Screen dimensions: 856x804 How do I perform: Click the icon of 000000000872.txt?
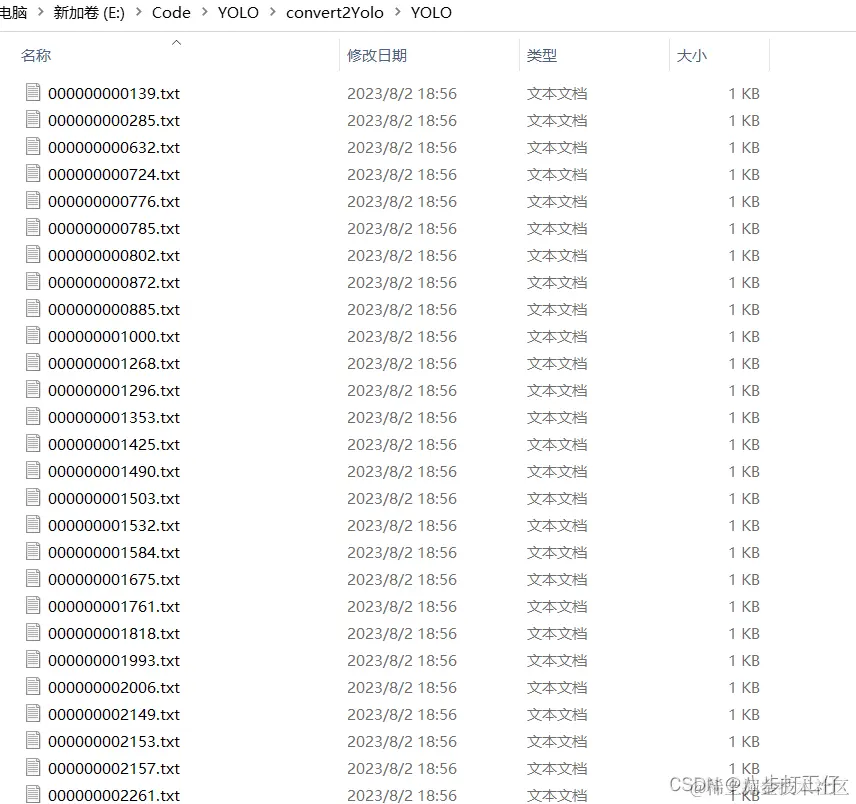pyautogui.click(x=33, y=281)
